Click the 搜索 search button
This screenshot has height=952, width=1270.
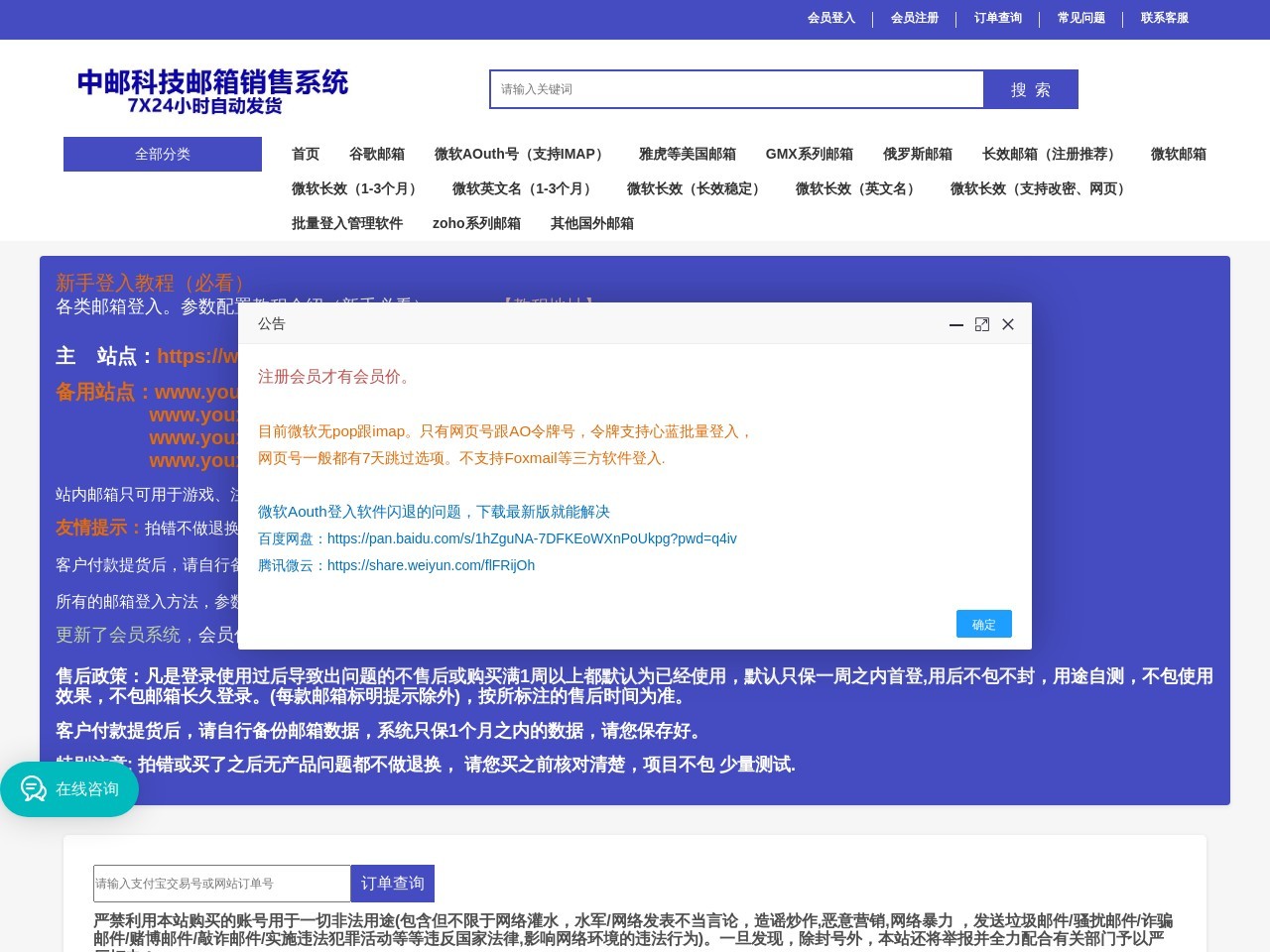1030,89
